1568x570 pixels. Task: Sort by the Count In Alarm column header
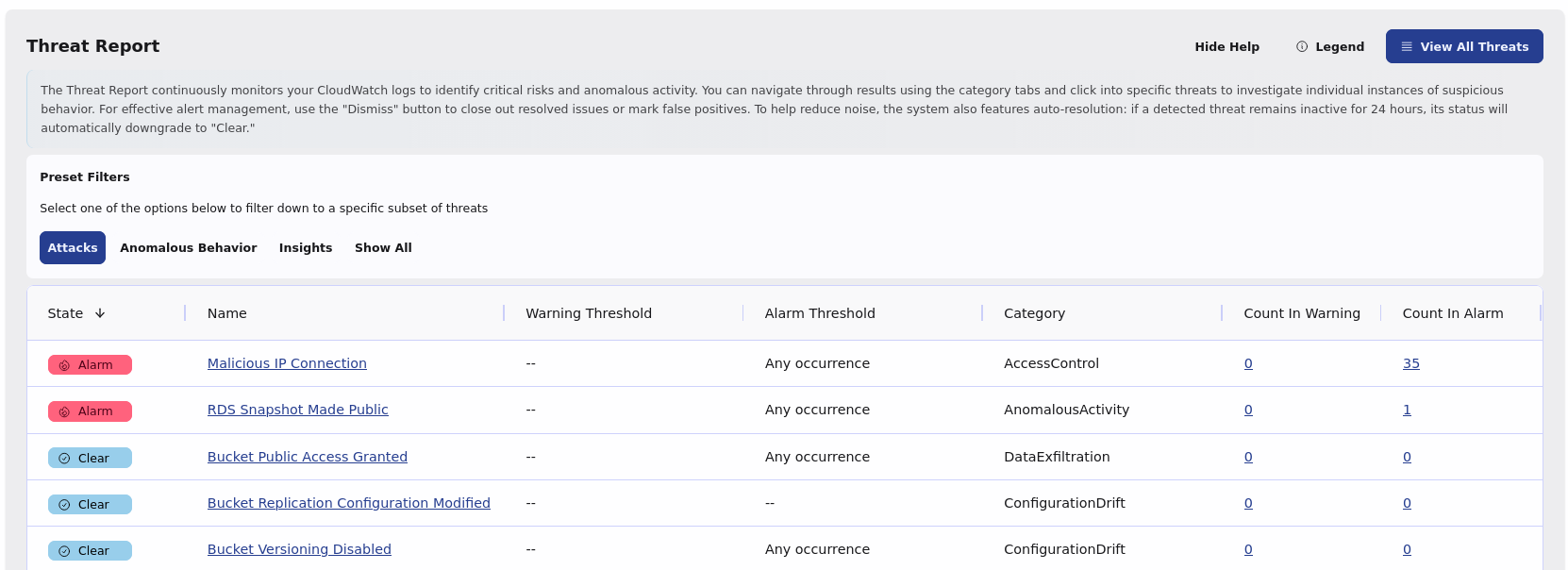tap(1452, 313)
